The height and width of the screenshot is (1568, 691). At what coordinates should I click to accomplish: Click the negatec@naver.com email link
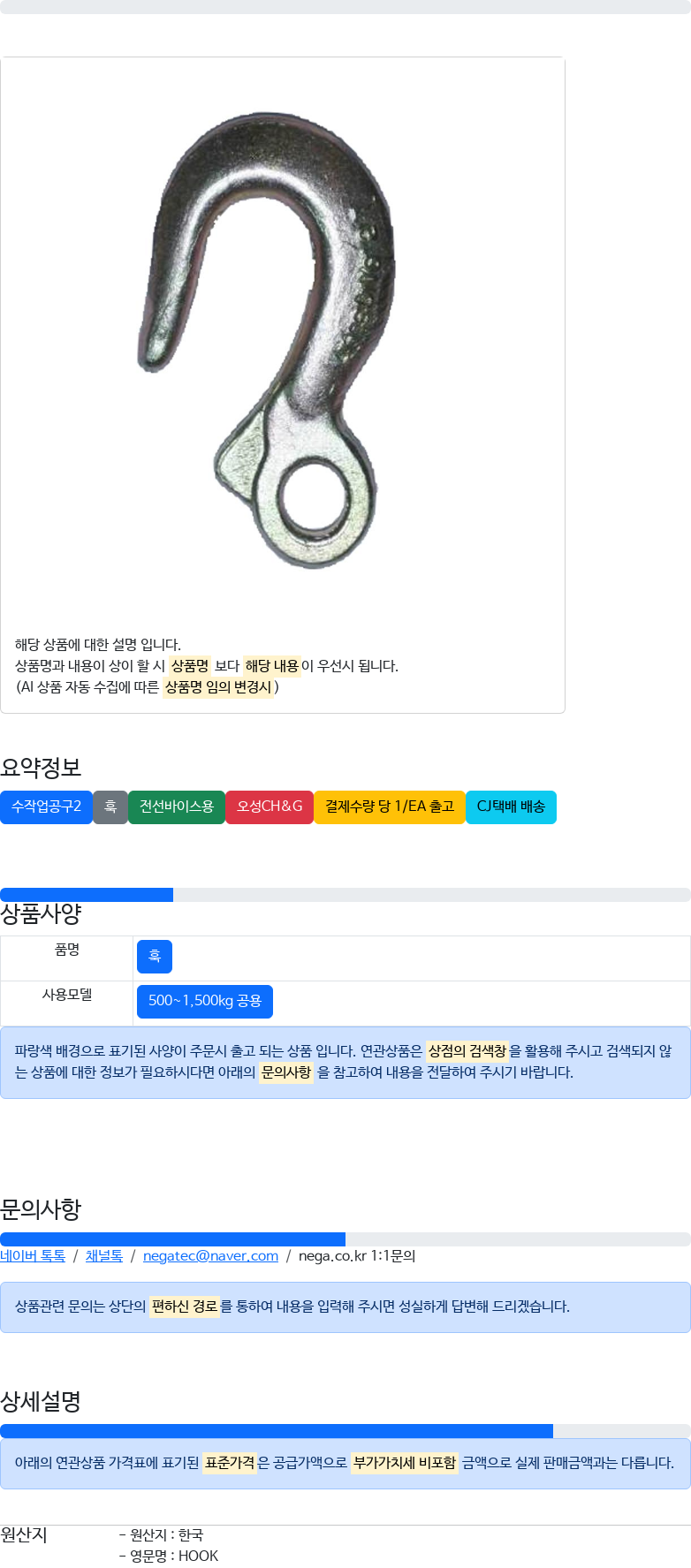tap(210, 1256)
